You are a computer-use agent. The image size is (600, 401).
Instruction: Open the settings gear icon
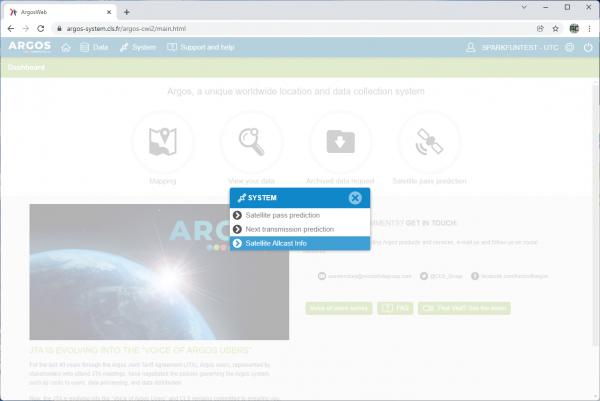pos(569,47)
